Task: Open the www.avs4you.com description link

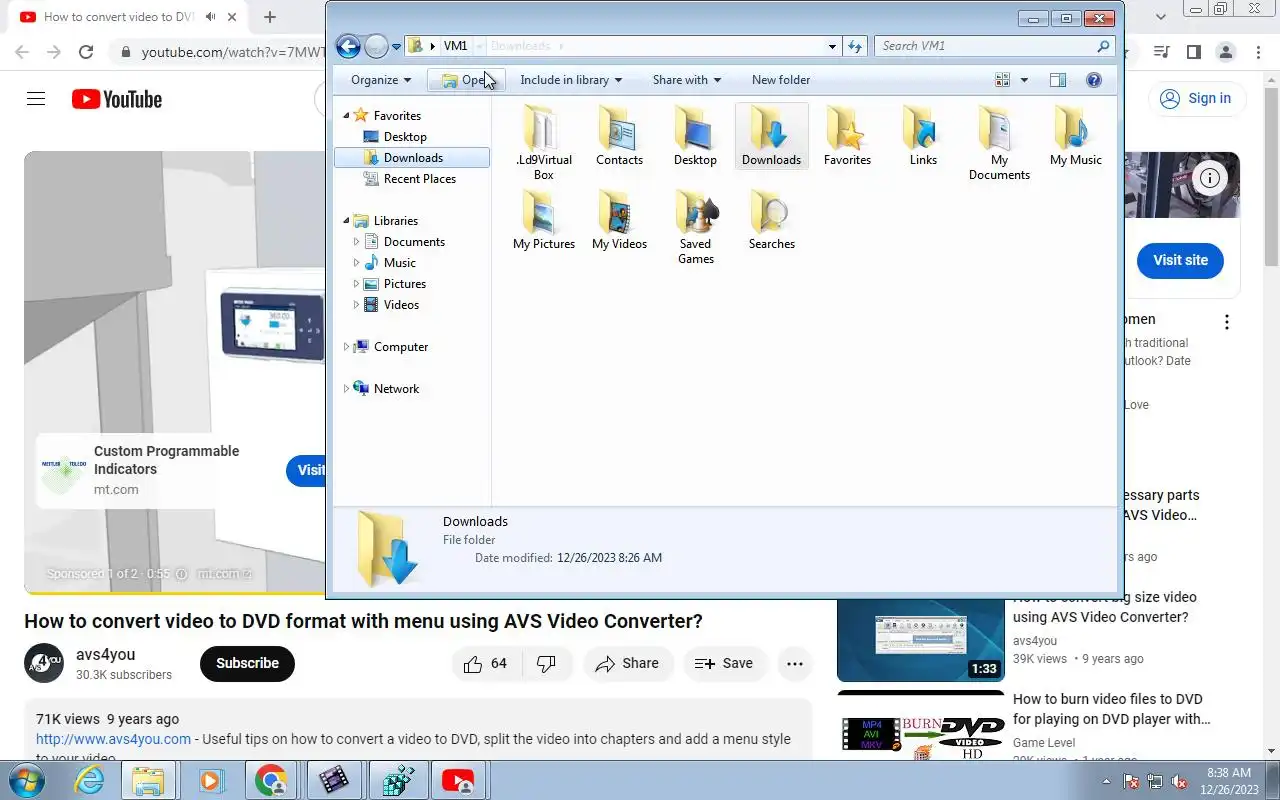Action: point(113,739)
